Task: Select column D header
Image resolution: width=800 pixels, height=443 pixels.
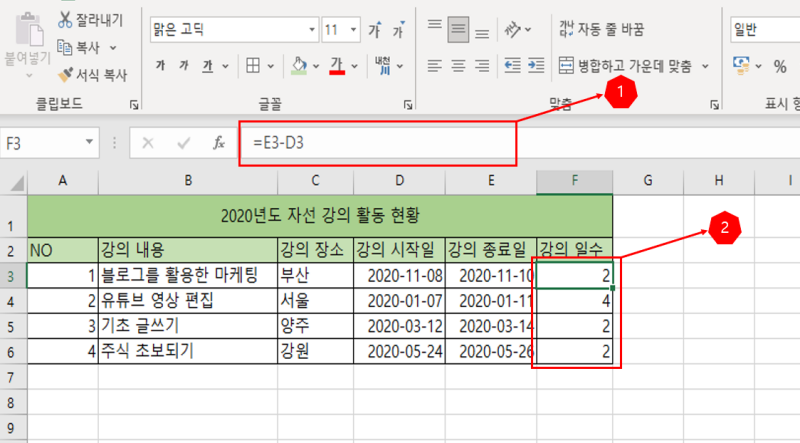Action: click(399, 181)
